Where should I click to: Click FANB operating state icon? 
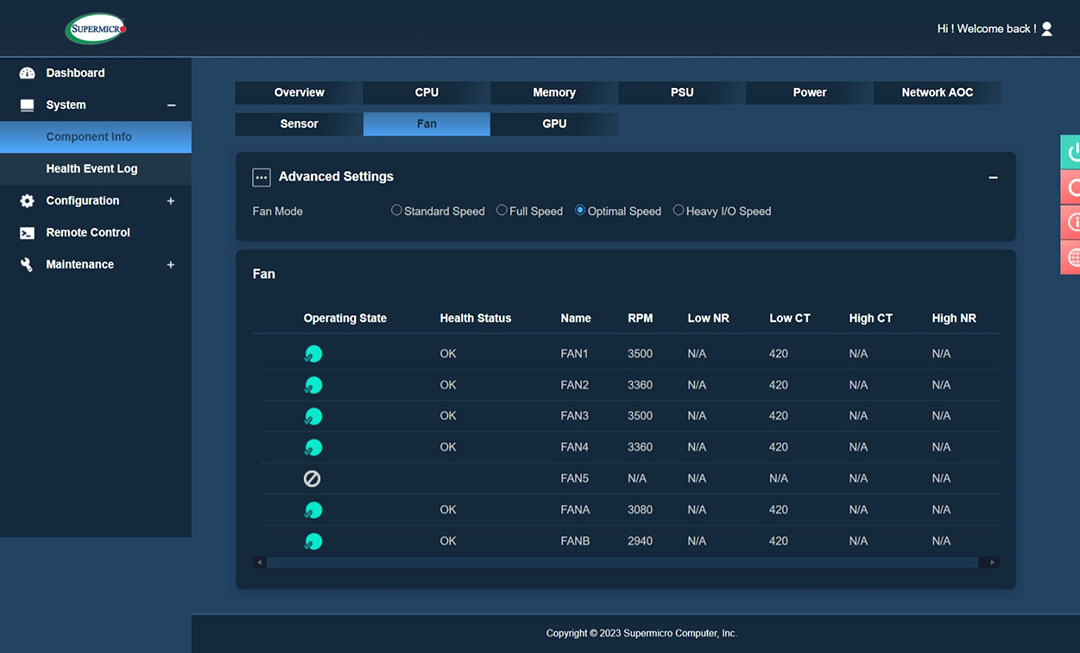pos(313,541)
